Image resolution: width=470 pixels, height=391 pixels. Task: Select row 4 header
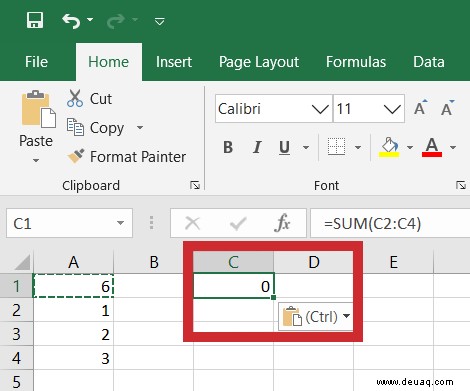tap(16, 358)
